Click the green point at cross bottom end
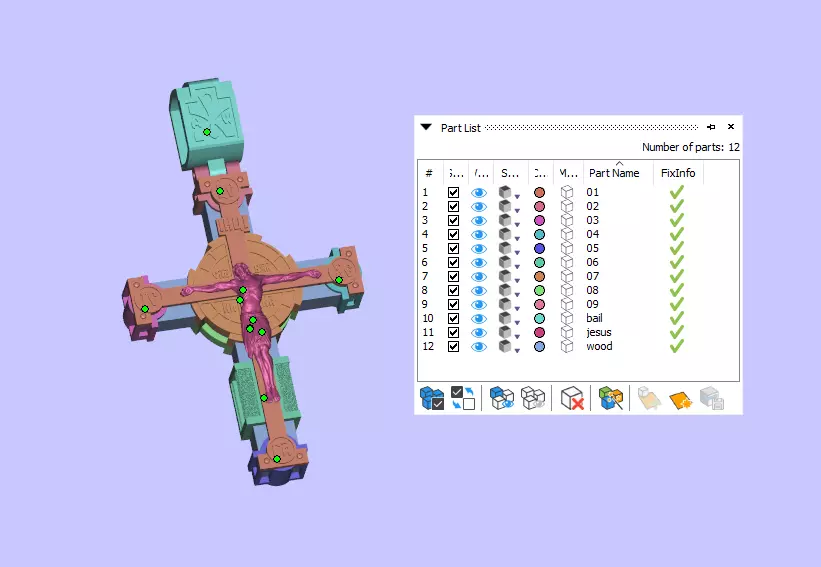 [x=277, y=459]
